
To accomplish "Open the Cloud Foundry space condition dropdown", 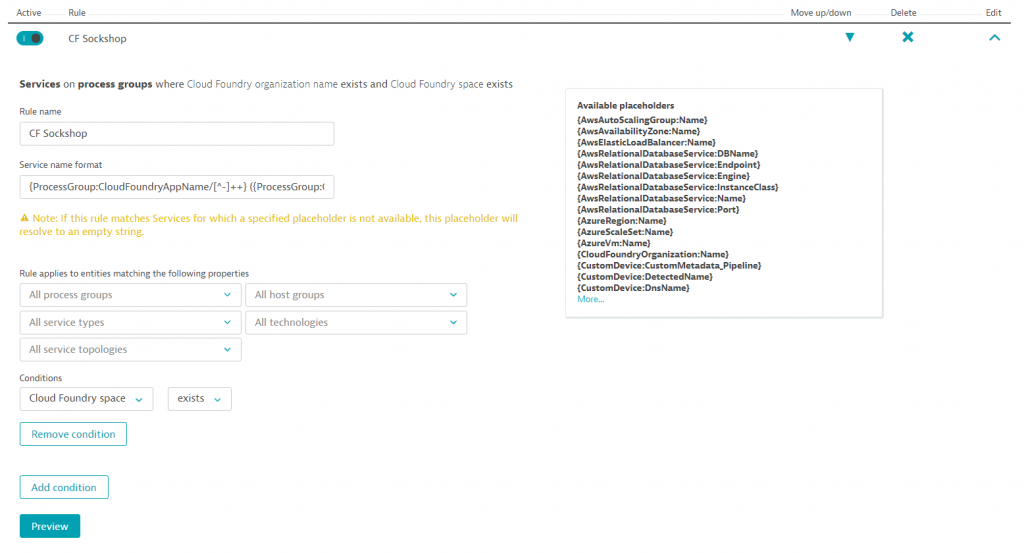I will coord(86,399).
